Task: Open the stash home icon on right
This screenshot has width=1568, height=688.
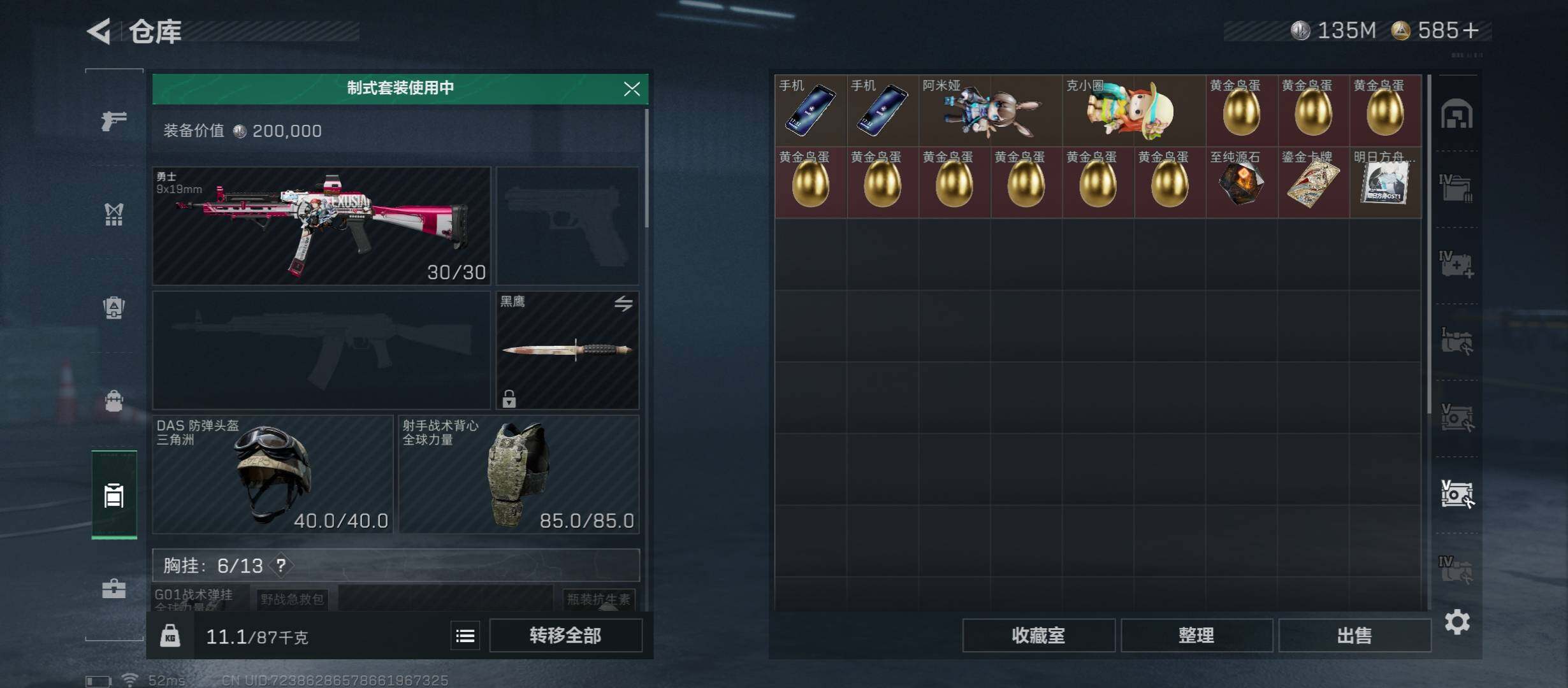Action: (x=1456, y=114)
